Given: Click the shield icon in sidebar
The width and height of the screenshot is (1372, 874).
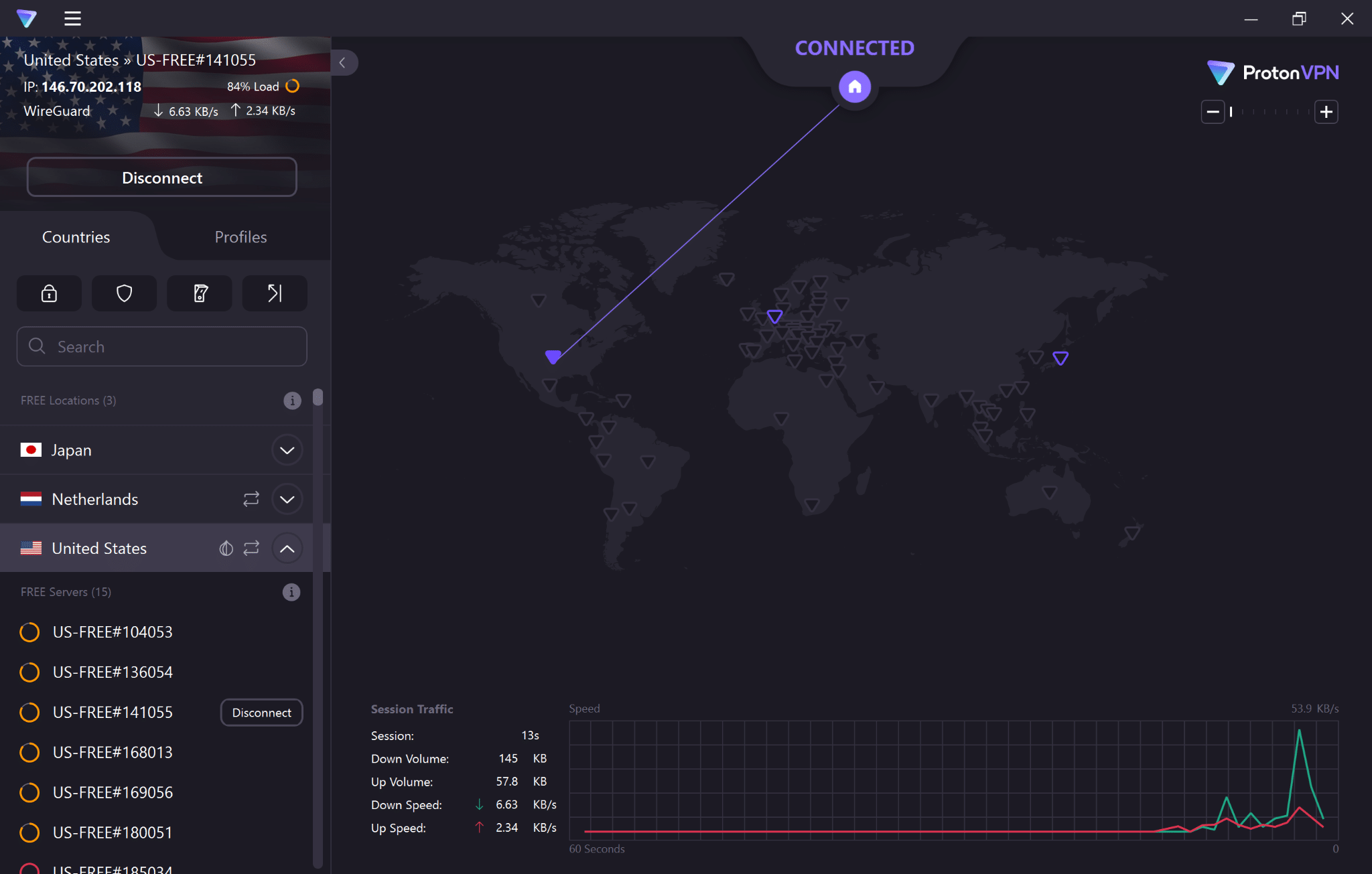Looking at the screenshot, I should pyautogui.click(x=124, y=293).
